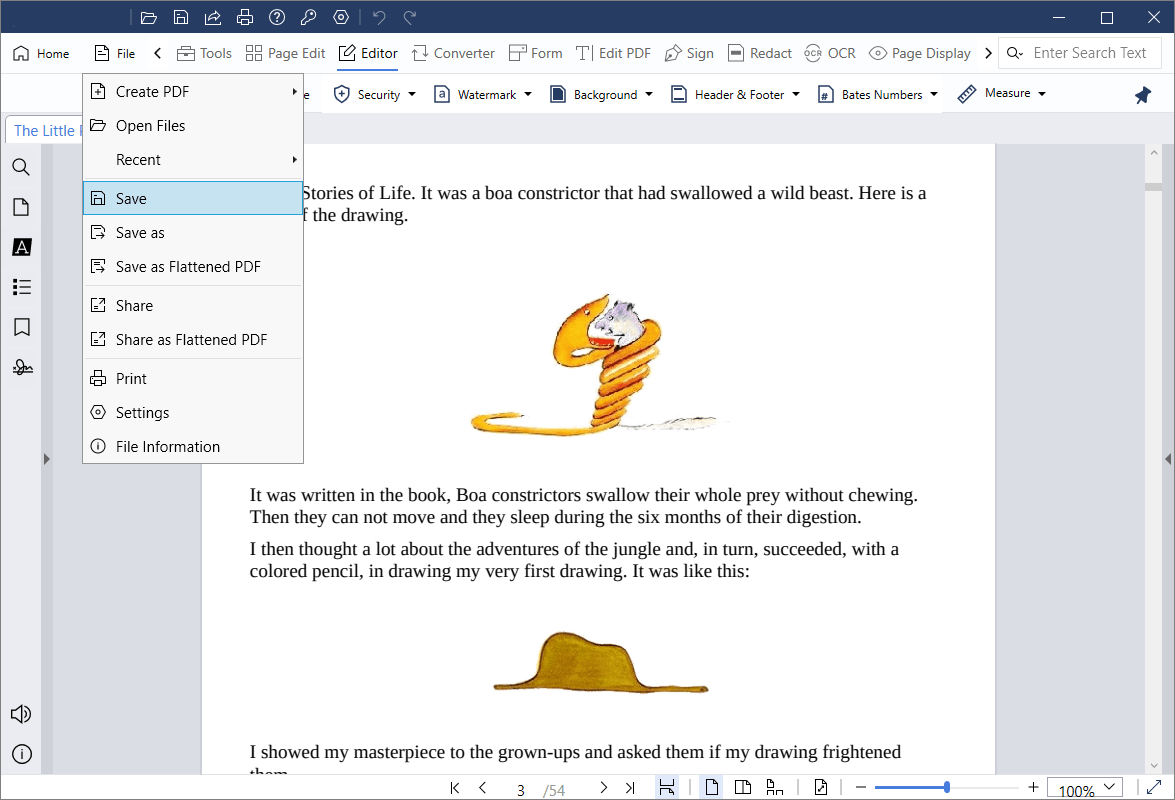The width and height of the screenshot is (1175, 800).
Task: Click the settings hexagon icon in title bar
Action: [341, 17]
